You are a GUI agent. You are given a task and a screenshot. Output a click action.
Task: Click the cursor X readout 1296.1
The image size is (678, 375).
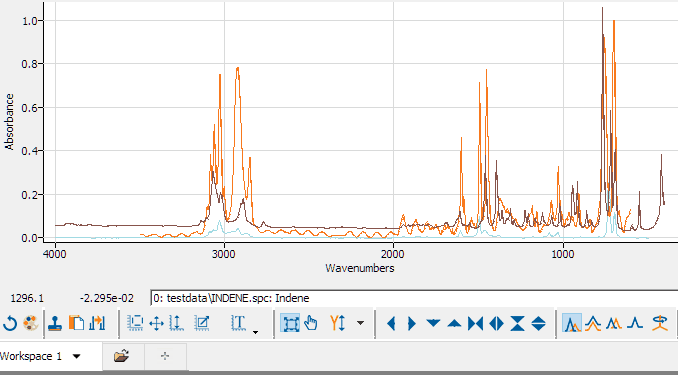click(27, 298)
